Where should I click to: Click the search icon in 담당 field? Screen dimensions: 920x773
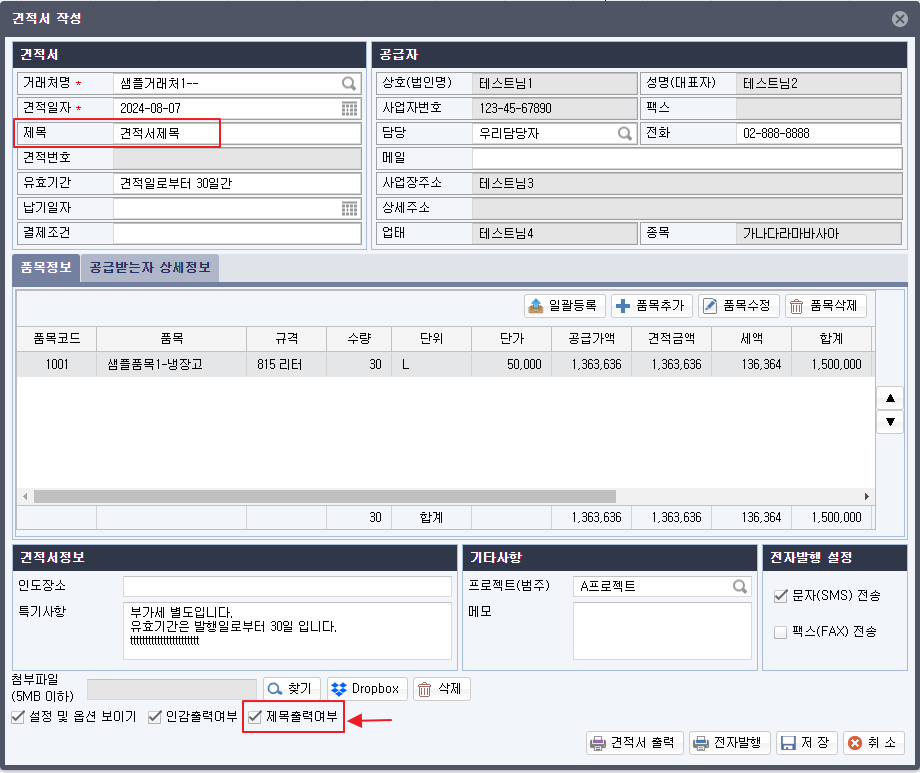point(625,133)
